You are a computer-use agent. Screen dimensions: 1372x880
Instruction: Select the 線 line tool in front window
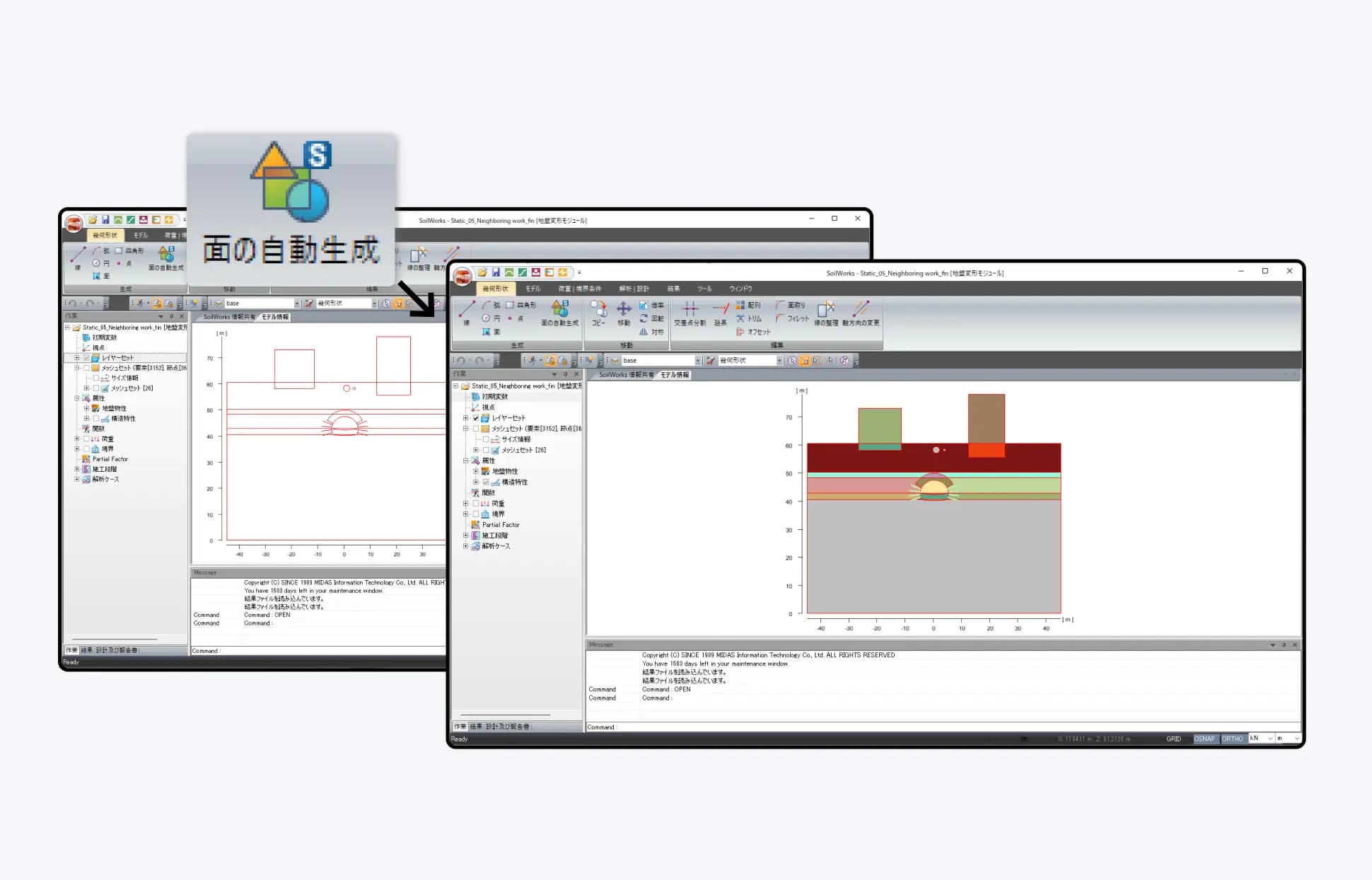point(467,313)
